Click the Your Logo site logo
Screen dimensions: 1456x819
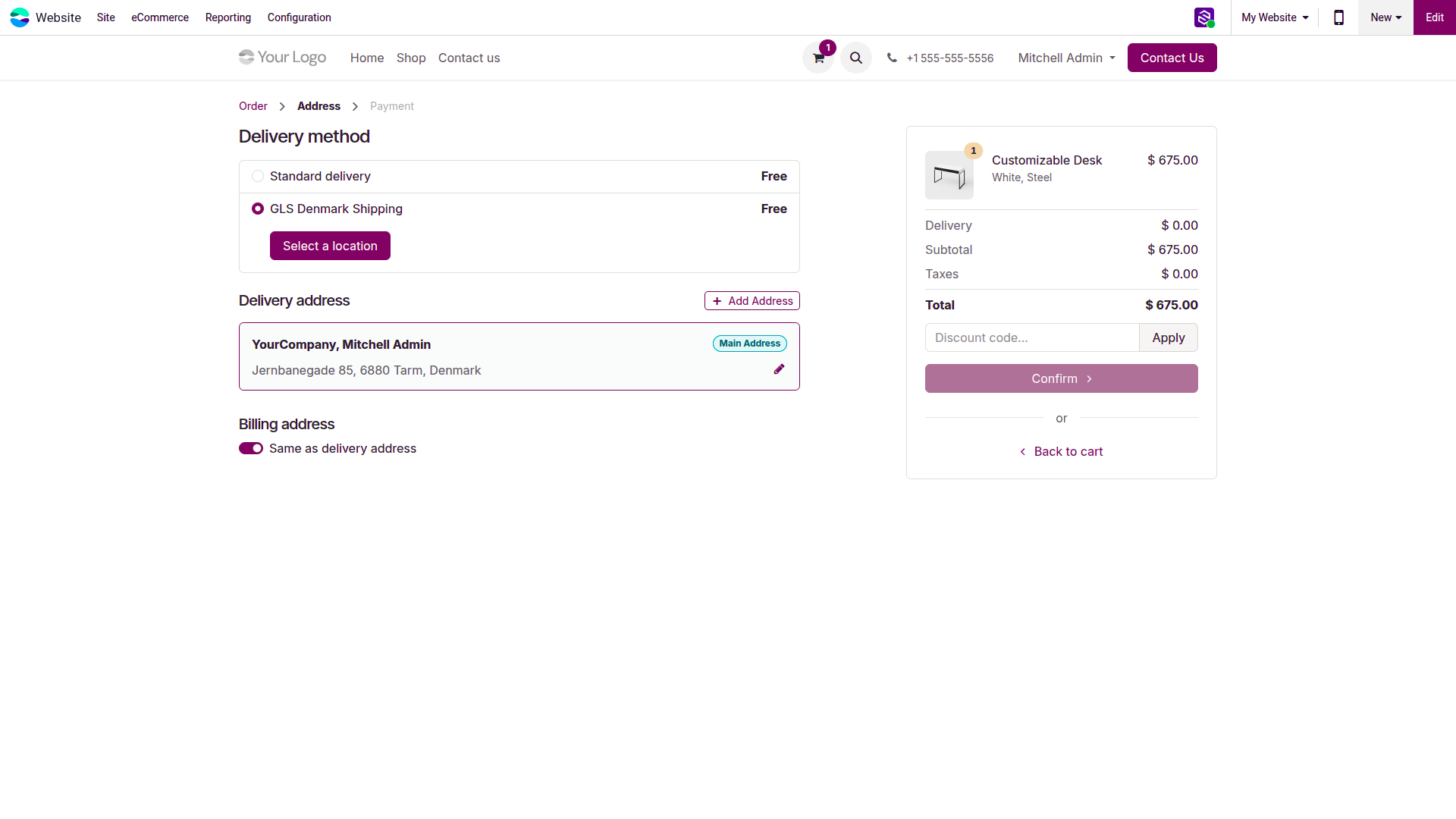[x=282, y=58]
